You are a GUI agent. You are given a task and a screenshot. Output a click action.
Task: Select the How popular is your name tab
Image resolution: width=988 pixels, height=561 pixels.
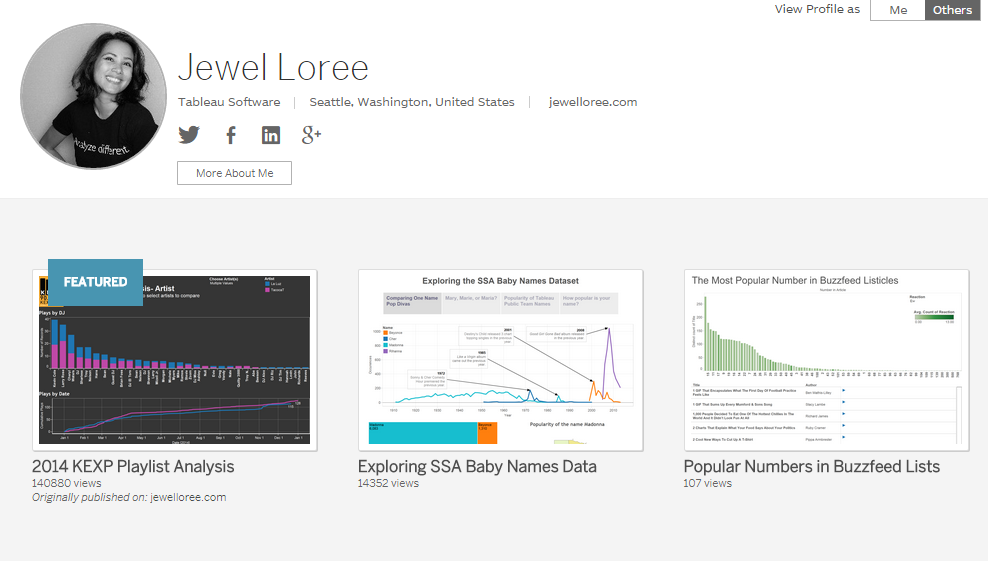pos(588,303)
